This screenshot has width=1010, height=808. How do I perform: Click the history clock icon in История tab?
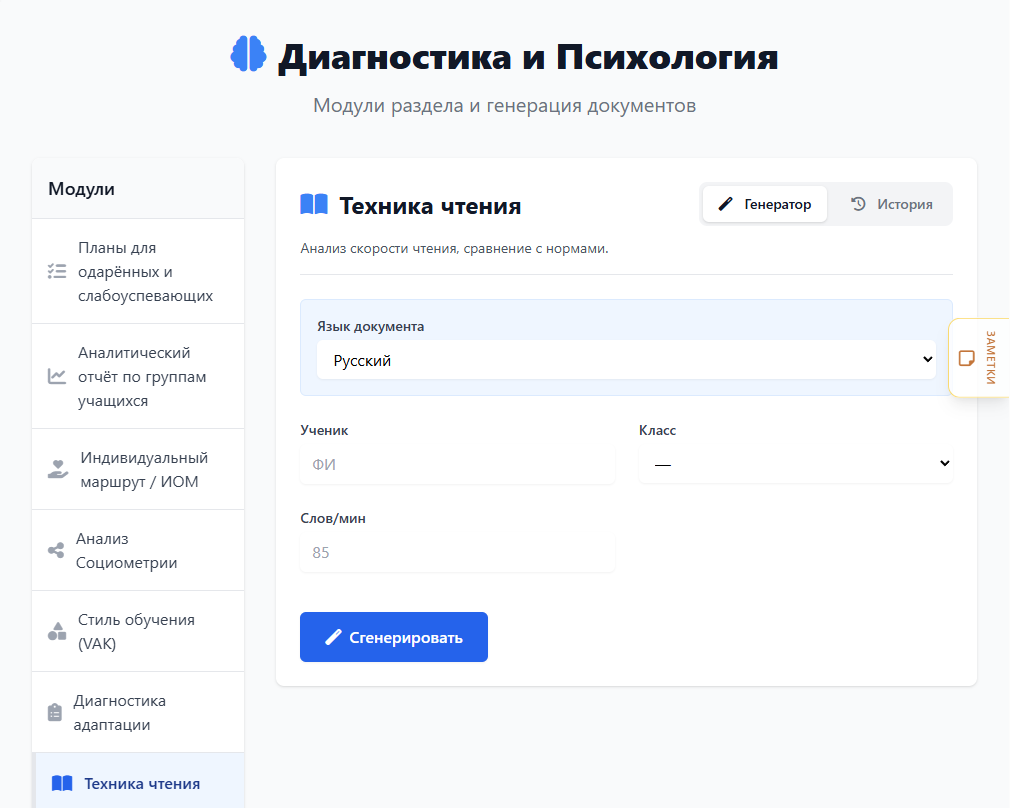(858, 204)
